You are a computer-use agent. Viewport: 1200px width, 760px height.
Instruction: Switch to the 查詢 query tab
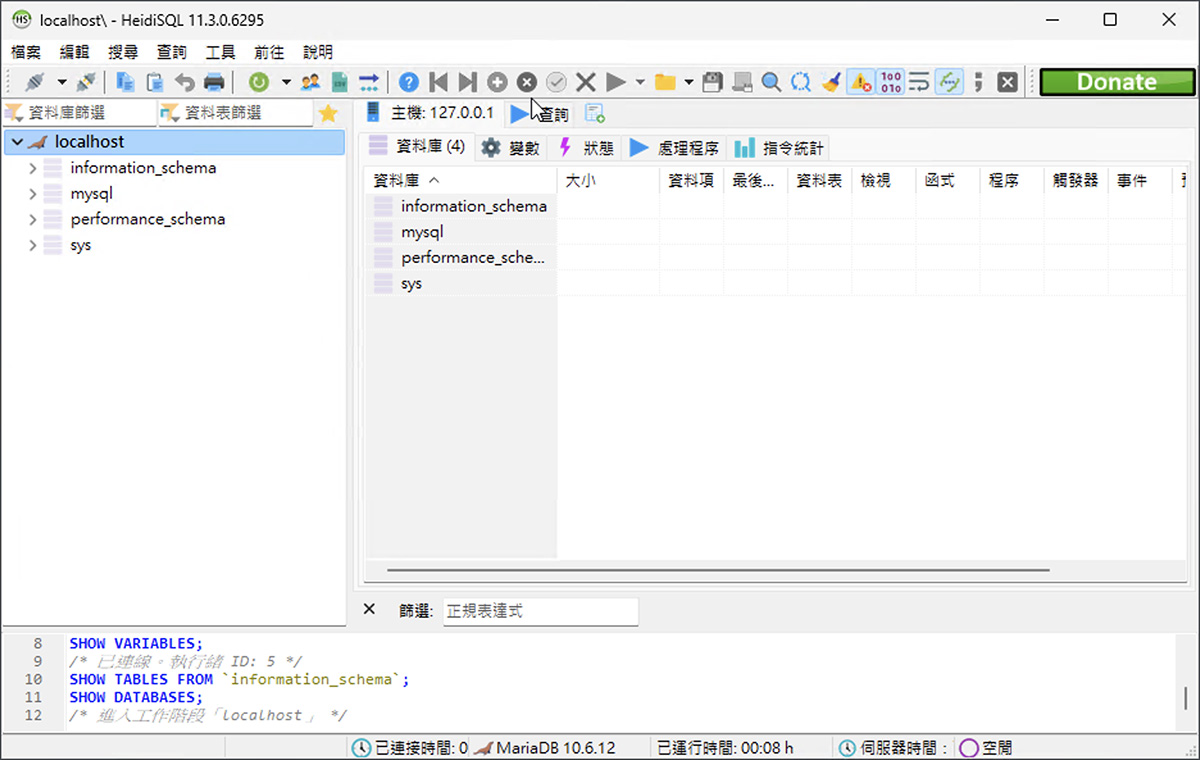click(541, 114)
